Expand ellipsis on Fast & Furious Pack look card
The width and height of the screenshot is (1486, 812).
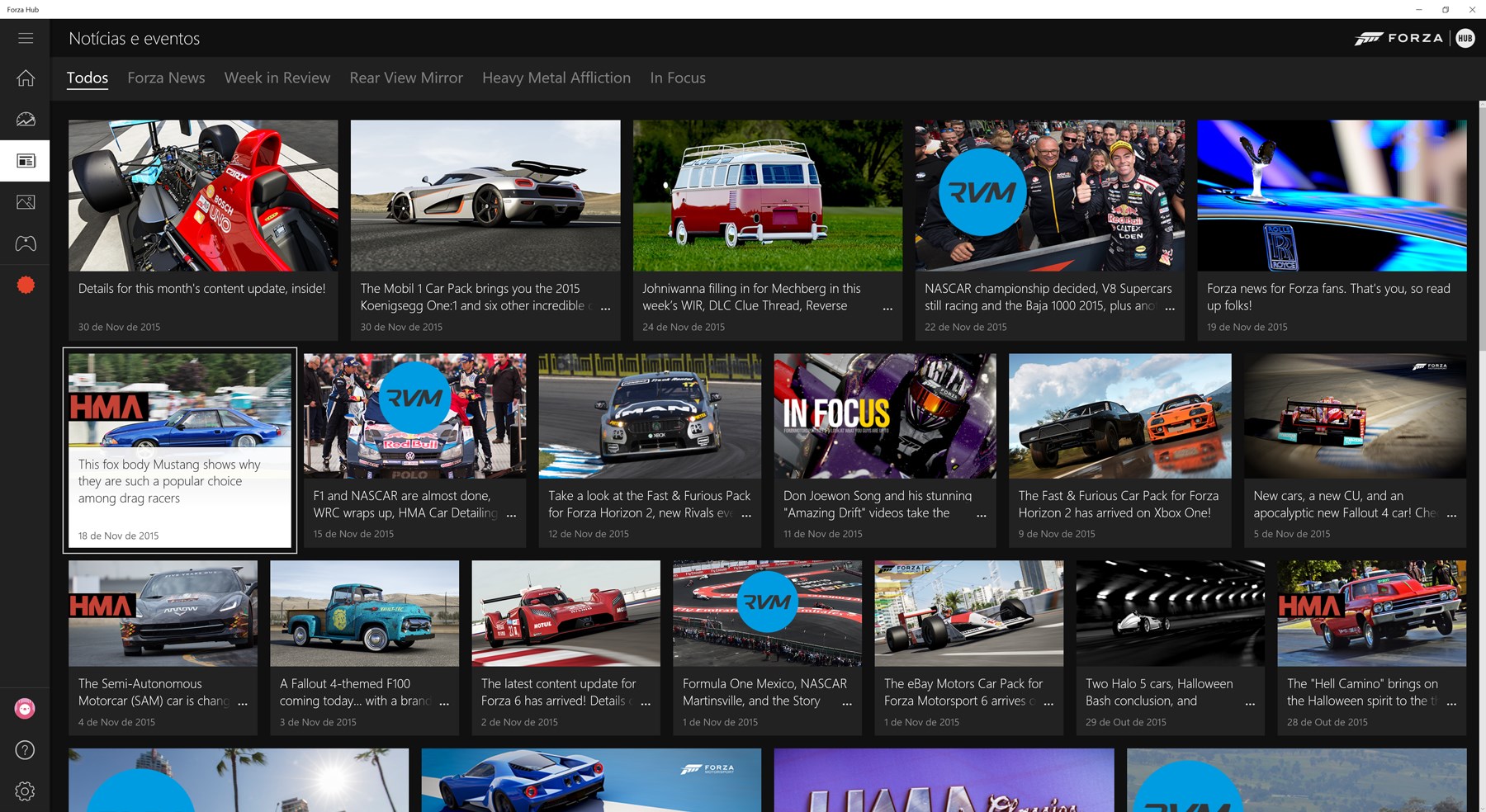pyautogui.click(x=746, y=515)
